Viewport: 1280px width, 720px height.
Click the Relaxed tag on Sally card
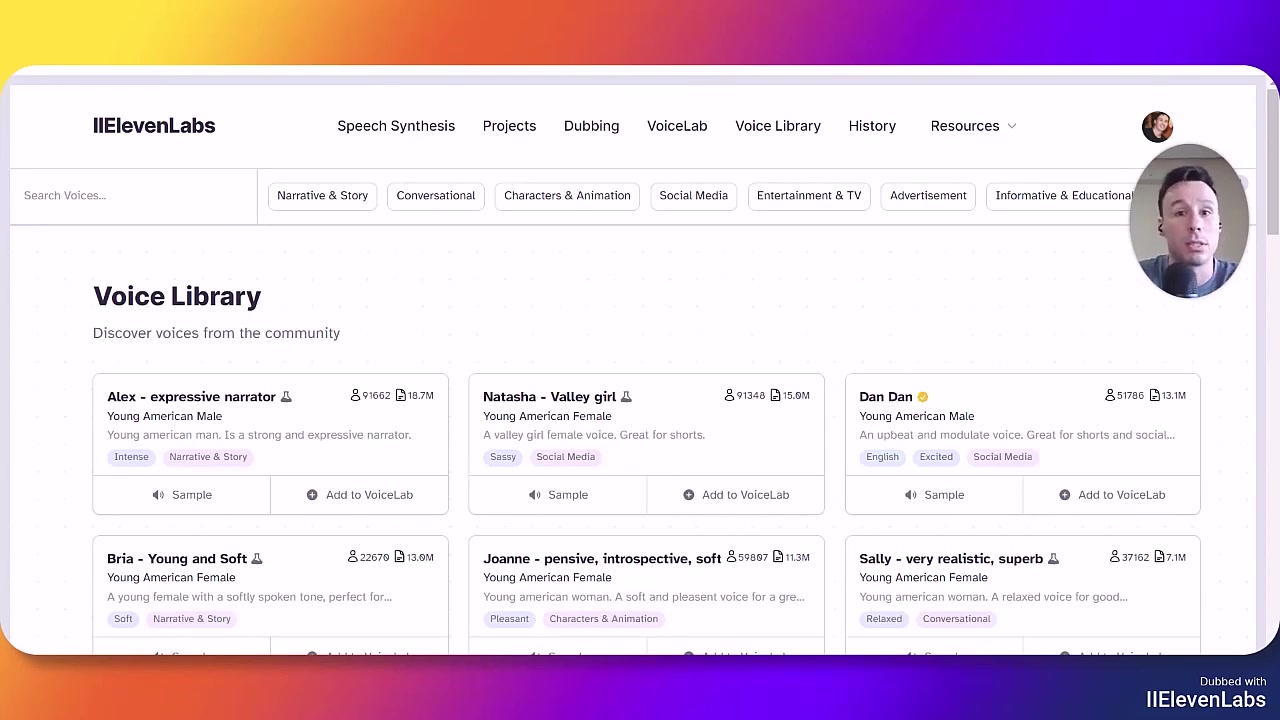pyautogui.click(x=884, y=619)
